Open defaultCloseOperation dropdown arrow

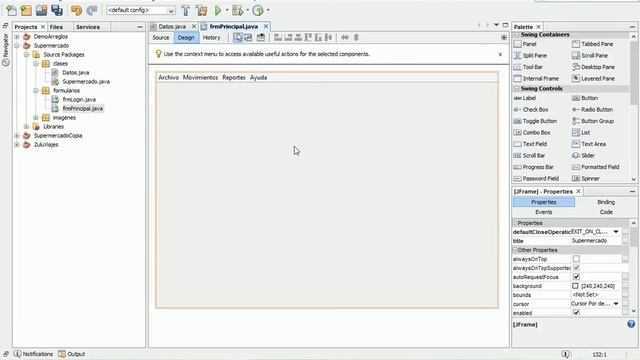tap(616, 232)
